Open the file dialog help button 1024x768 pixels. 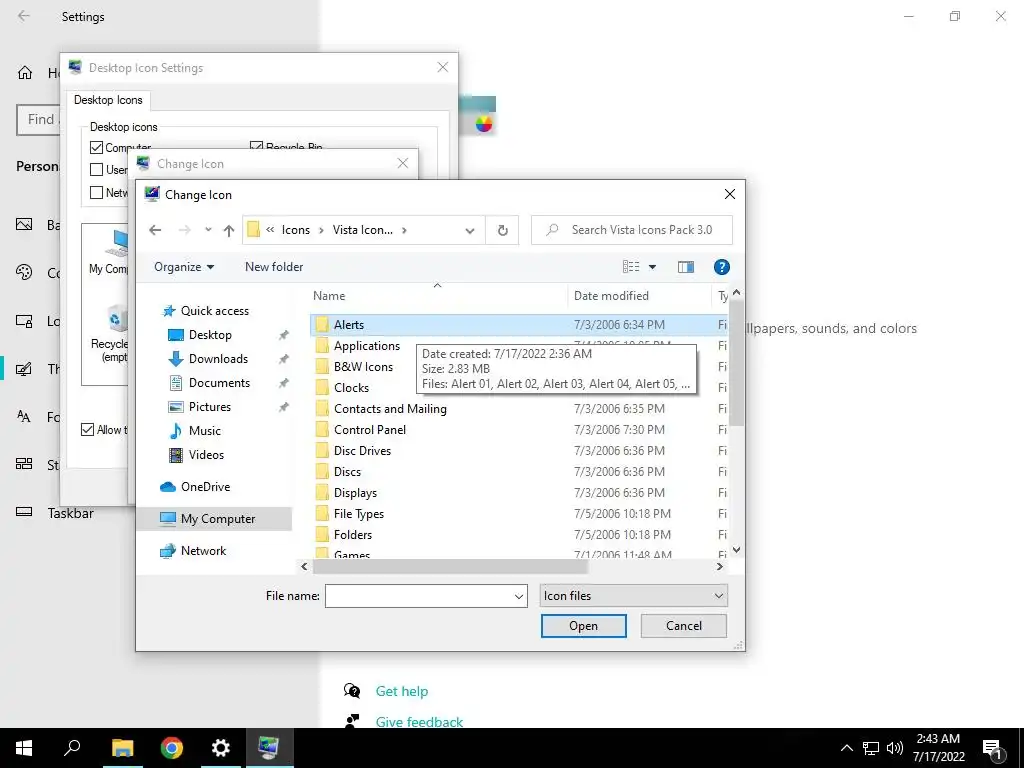point(722,267)
